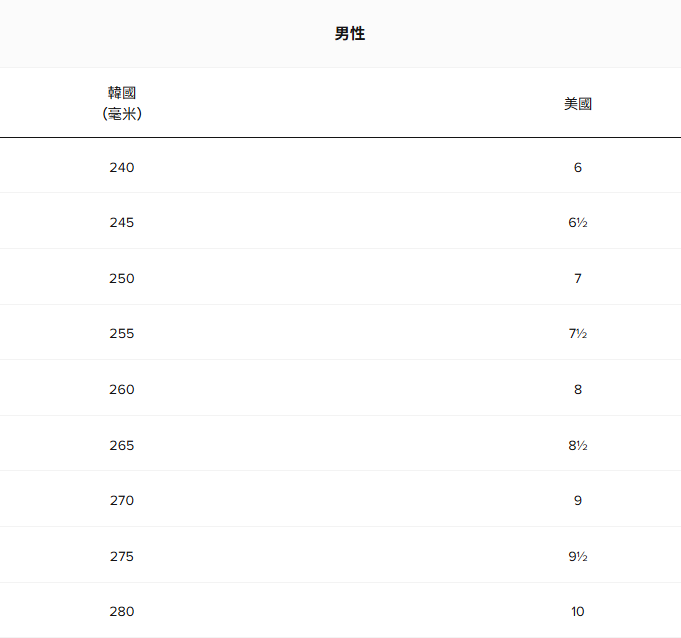The image size is (681, 638).
Task: Select the 美國 column header
Action: click(577, 103)
